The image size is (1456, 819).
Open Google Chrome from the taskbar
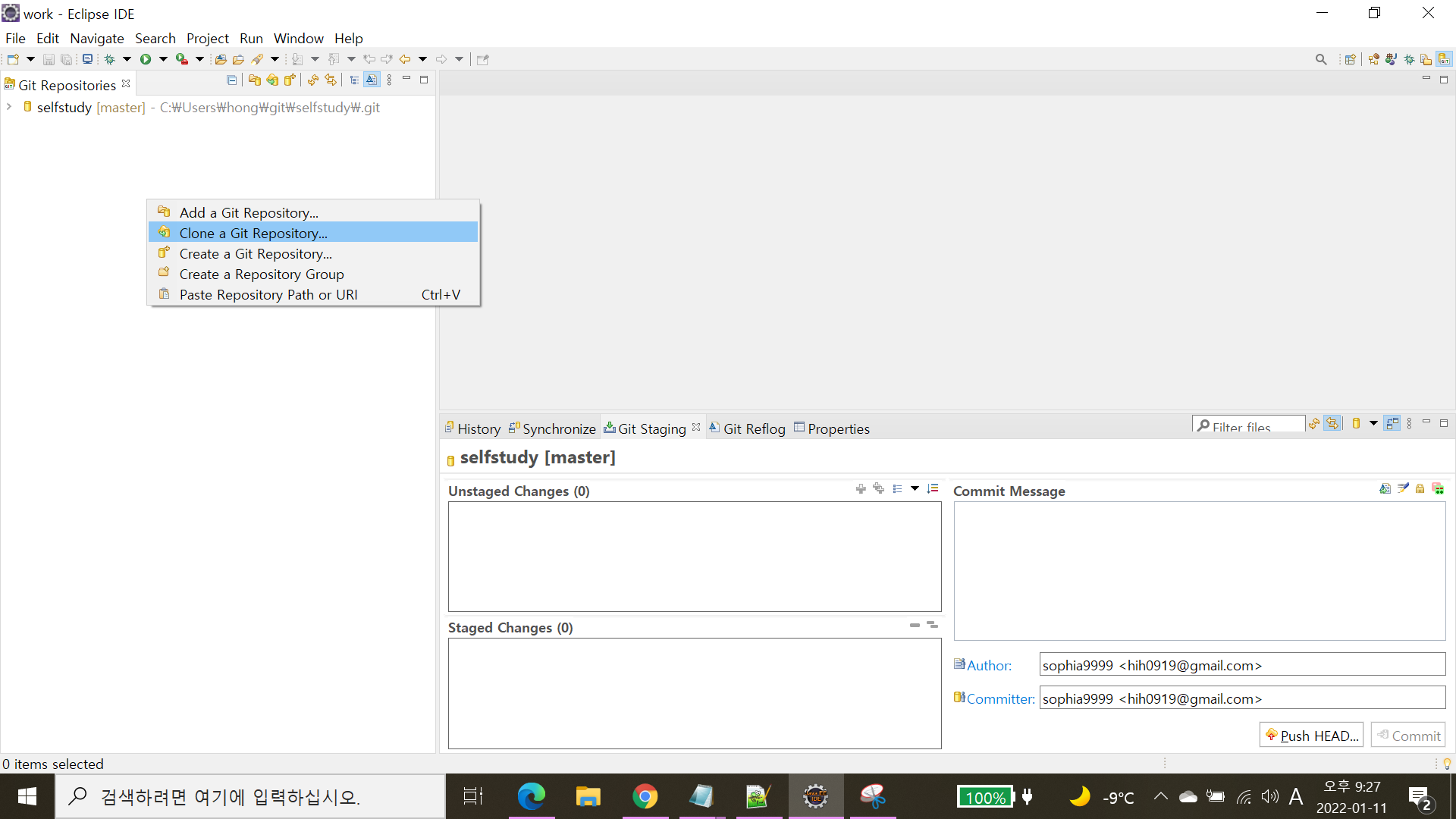coord(645,796)
